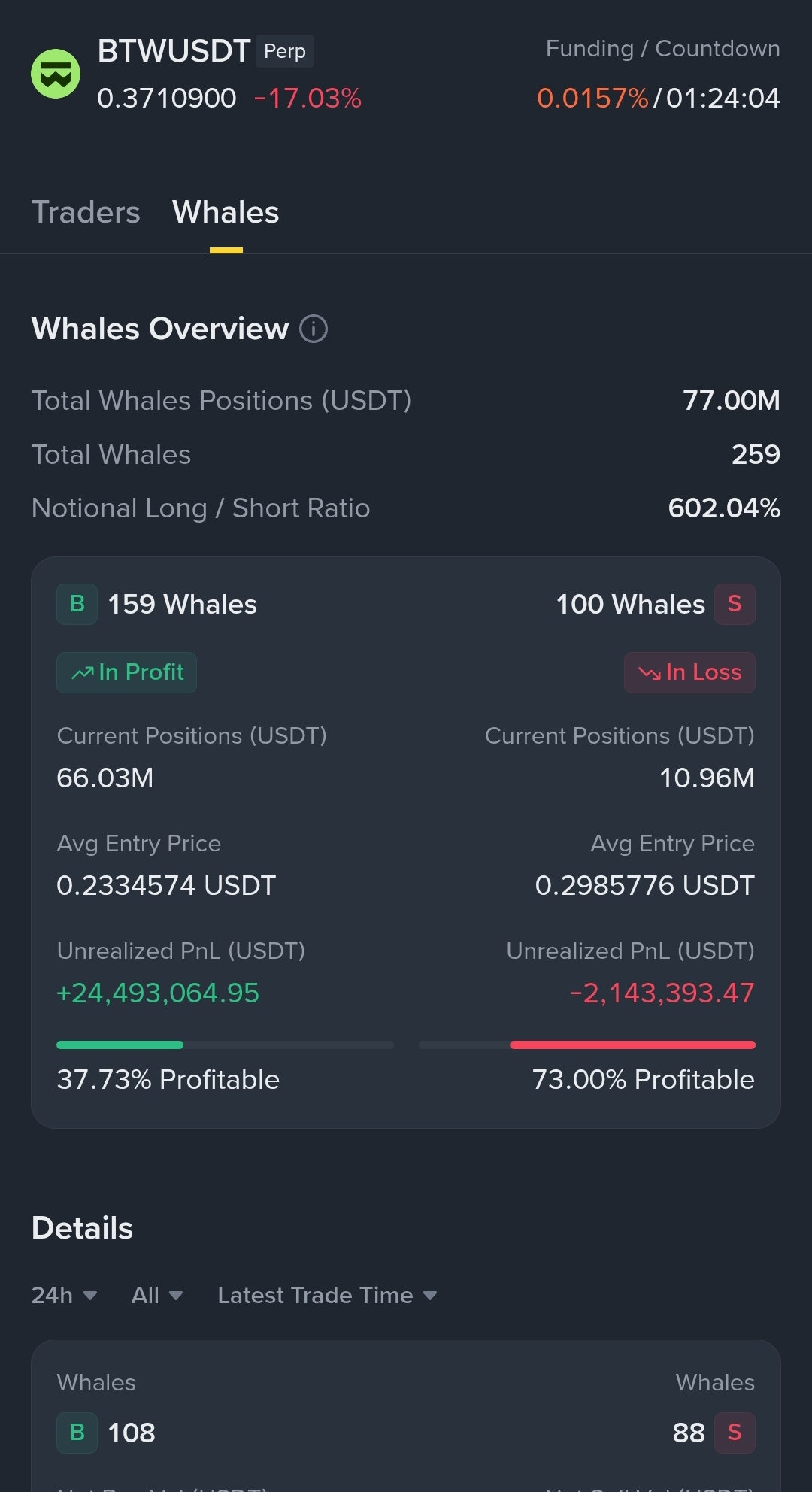This screenshot has width=812, height=1492.
Task: Click the In Profit trend label
Action: click(127, 672)
